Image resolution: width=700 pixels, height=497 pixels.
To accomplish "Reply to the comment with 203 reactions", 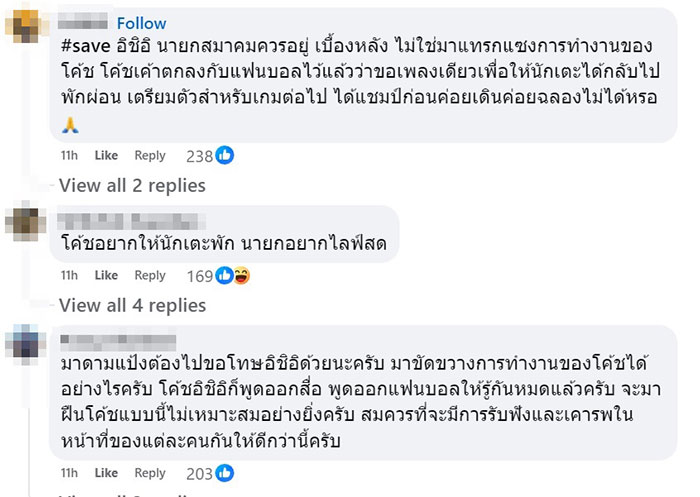I will tap(150, 473).
